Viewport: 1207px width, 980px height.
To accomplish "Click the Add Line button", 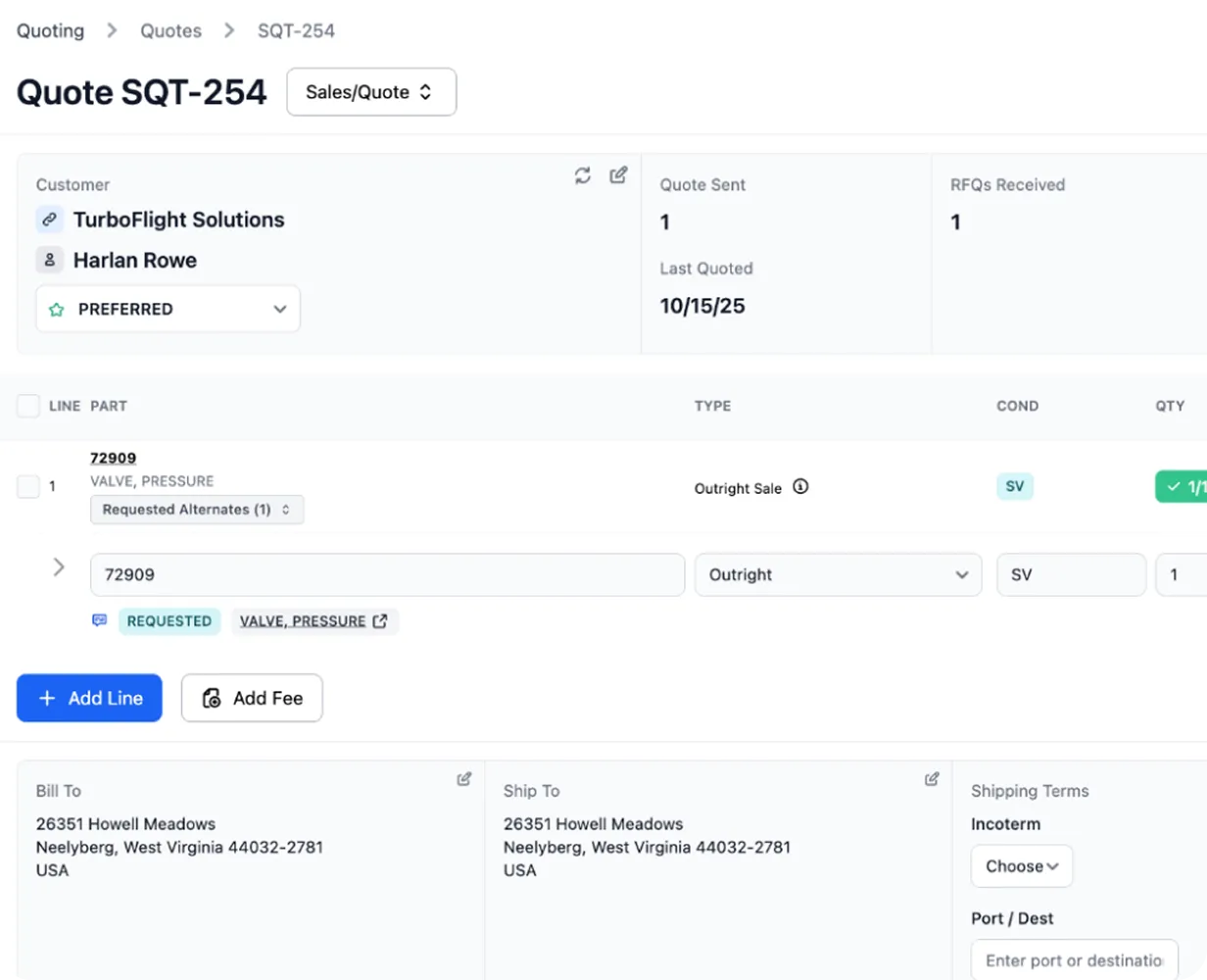I will (x=89, y=698).
